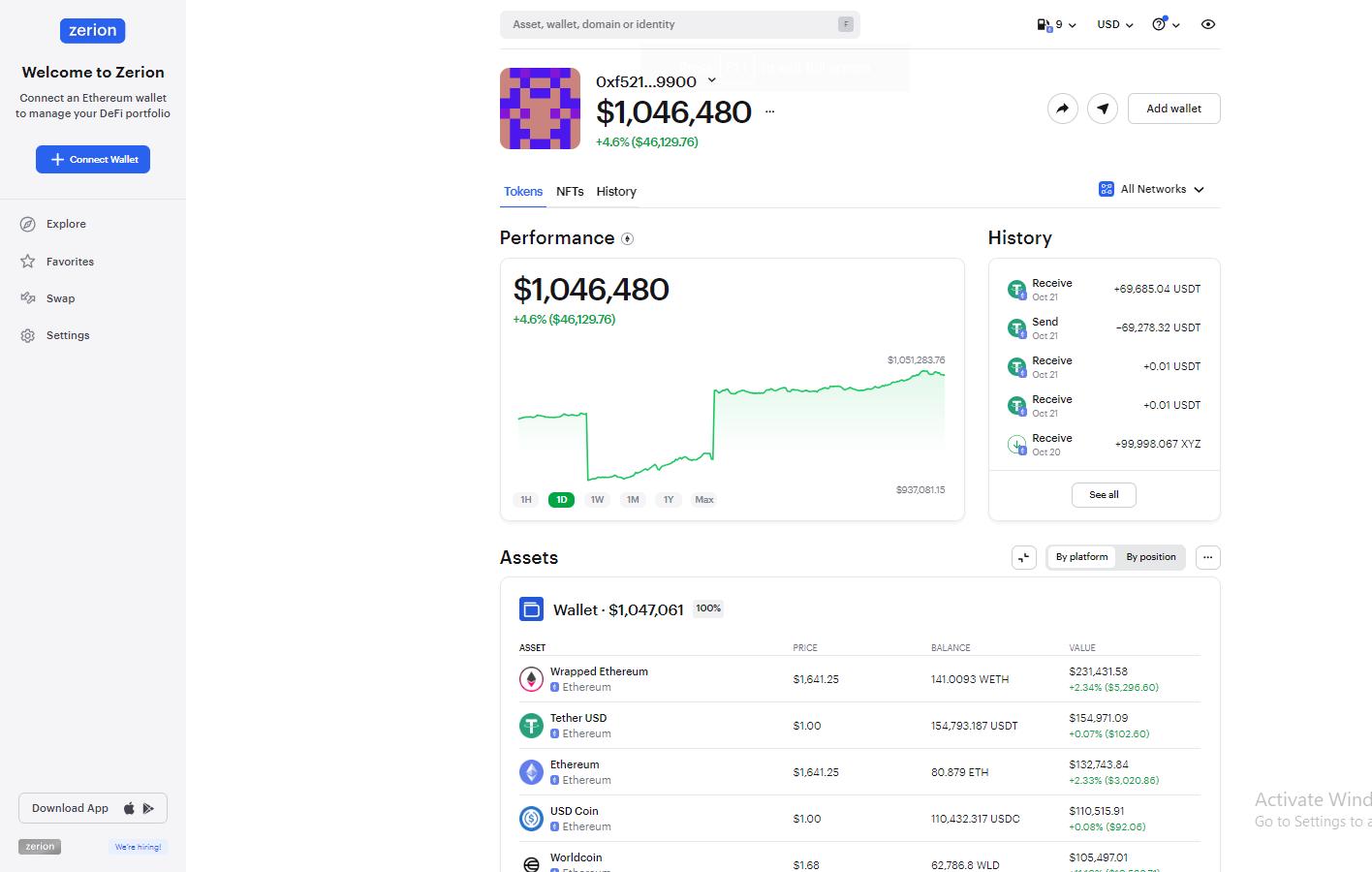
Task: Open Swap in sidebar
Action: (60, 298)
